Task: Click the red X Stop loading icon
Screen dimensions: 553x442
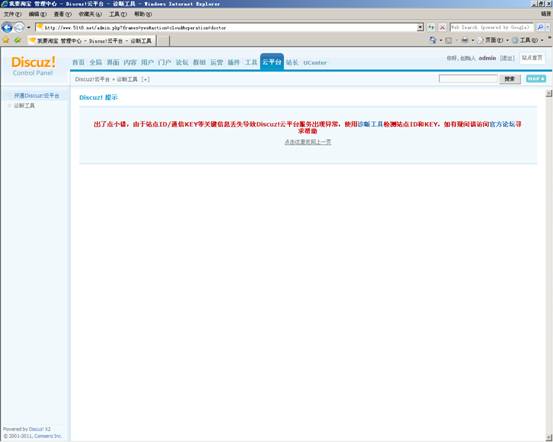Action: click(x=442, y=27)
